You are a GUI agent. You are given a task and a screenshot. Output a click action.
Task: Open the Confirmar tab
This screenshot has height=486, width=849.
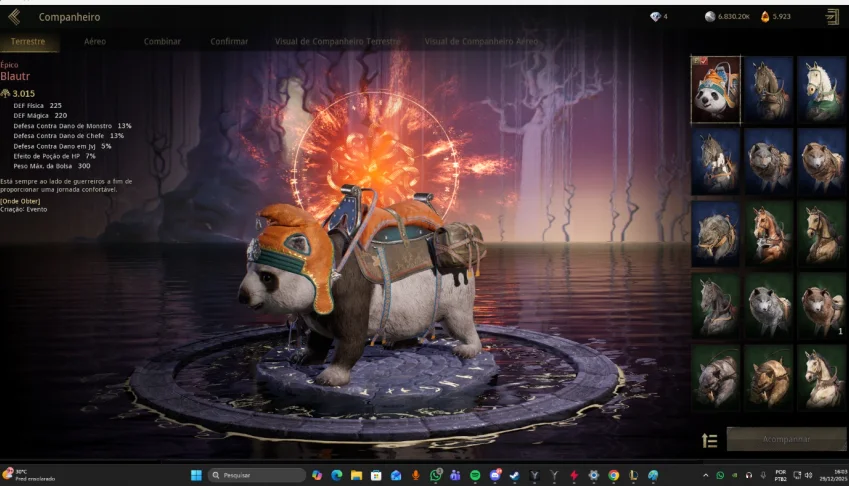tap(229, 41)
